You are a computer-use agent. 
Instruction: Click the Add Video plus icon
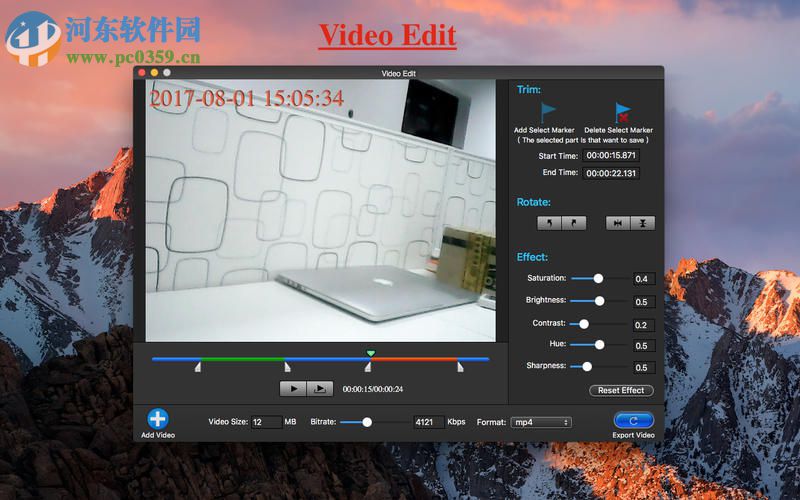(x=158, y=418)
